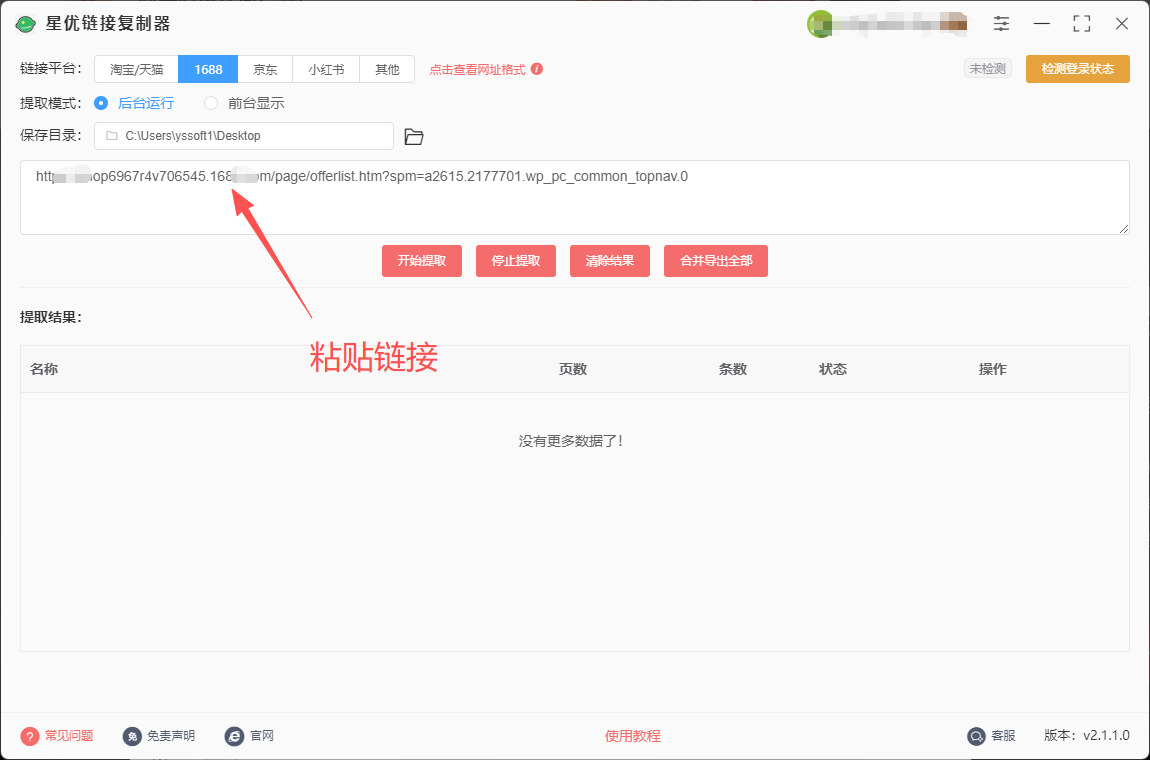Switch to the 京东 platform tab

coord(265,70)
